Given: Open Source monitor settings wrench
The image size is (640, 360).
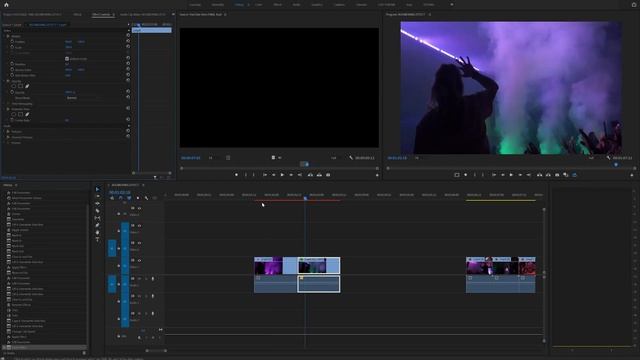Looking at the screenshot, I should pos(351,158).
